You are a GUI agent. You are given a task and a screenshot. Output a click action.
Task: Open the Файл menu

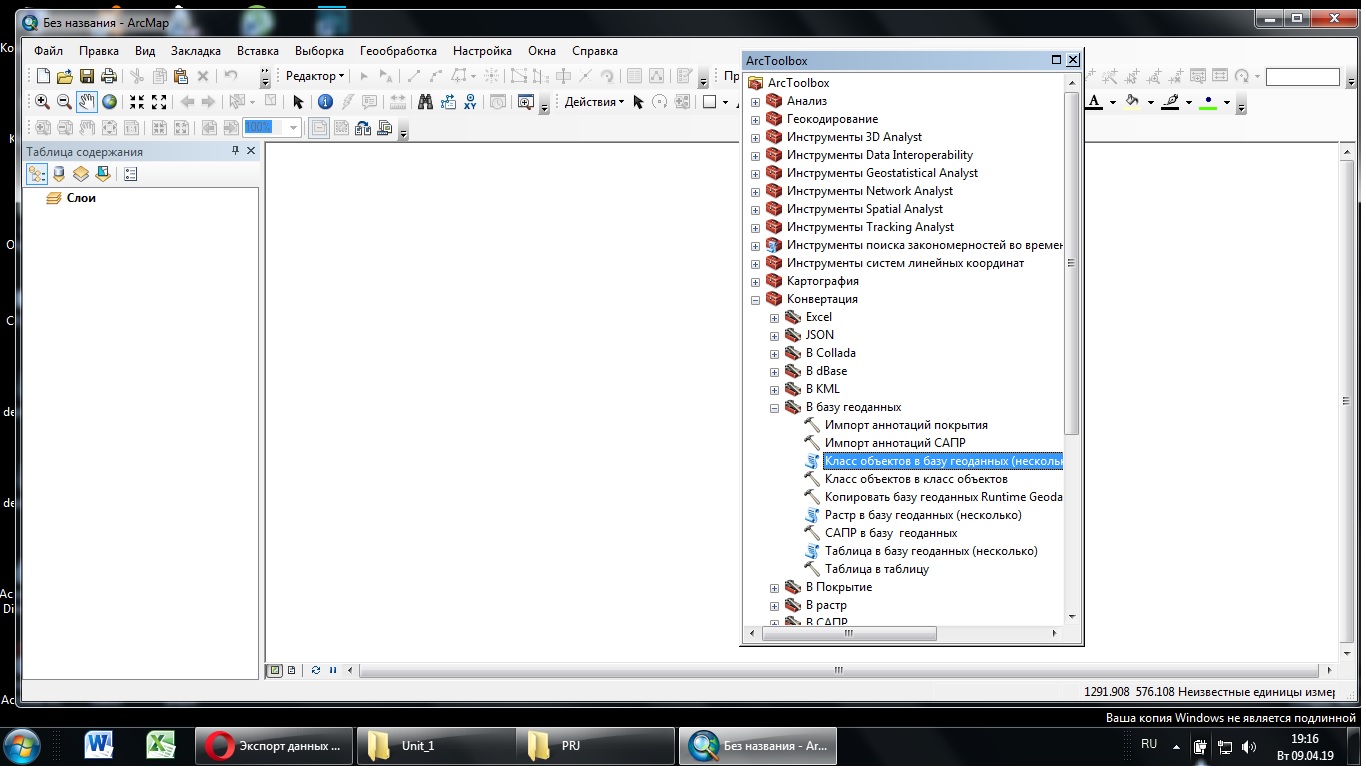click(x=48, y=51)
